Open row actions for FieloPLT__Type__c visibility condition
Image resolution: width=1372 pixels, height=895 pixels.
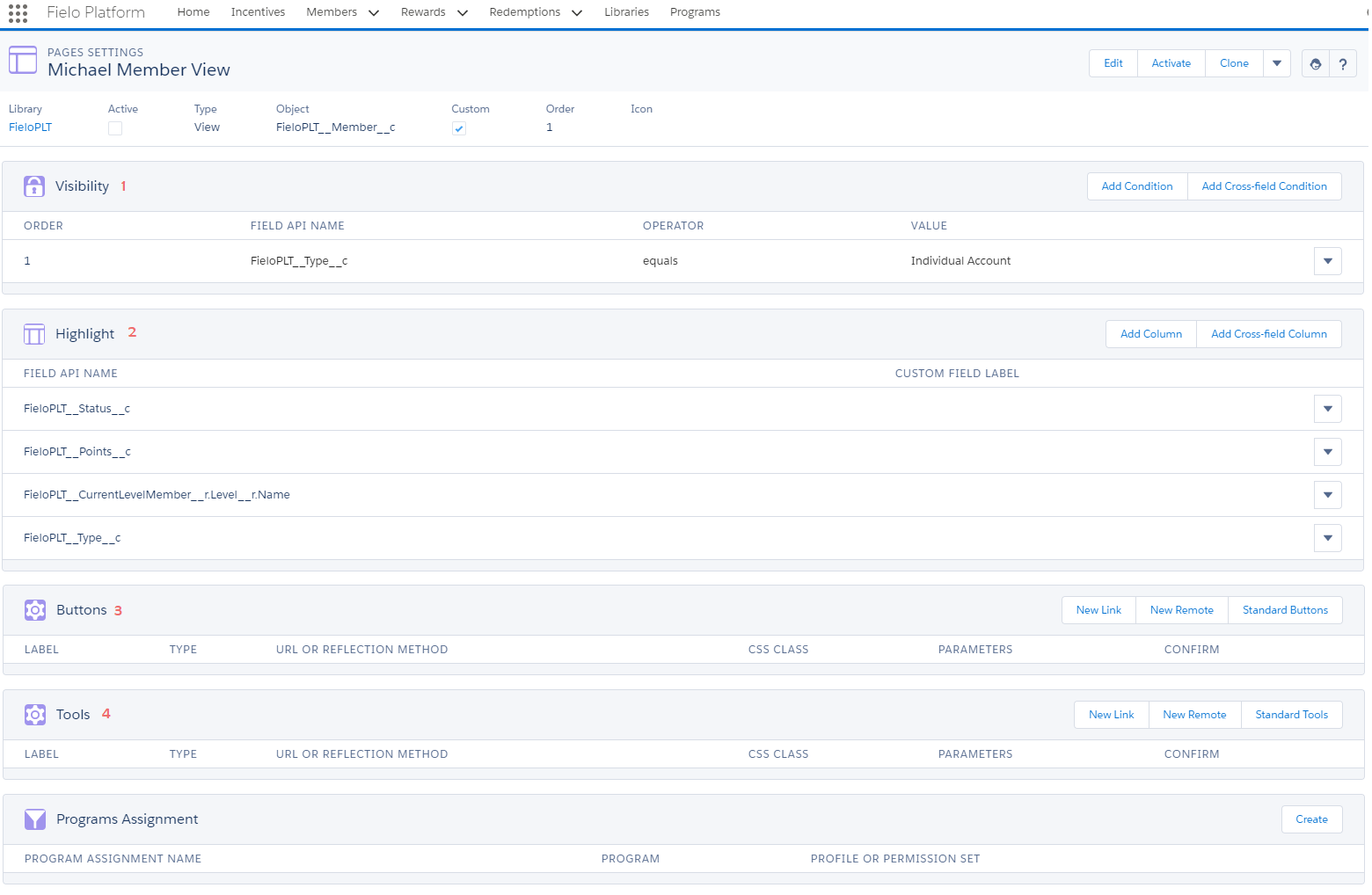point(1328,261)
